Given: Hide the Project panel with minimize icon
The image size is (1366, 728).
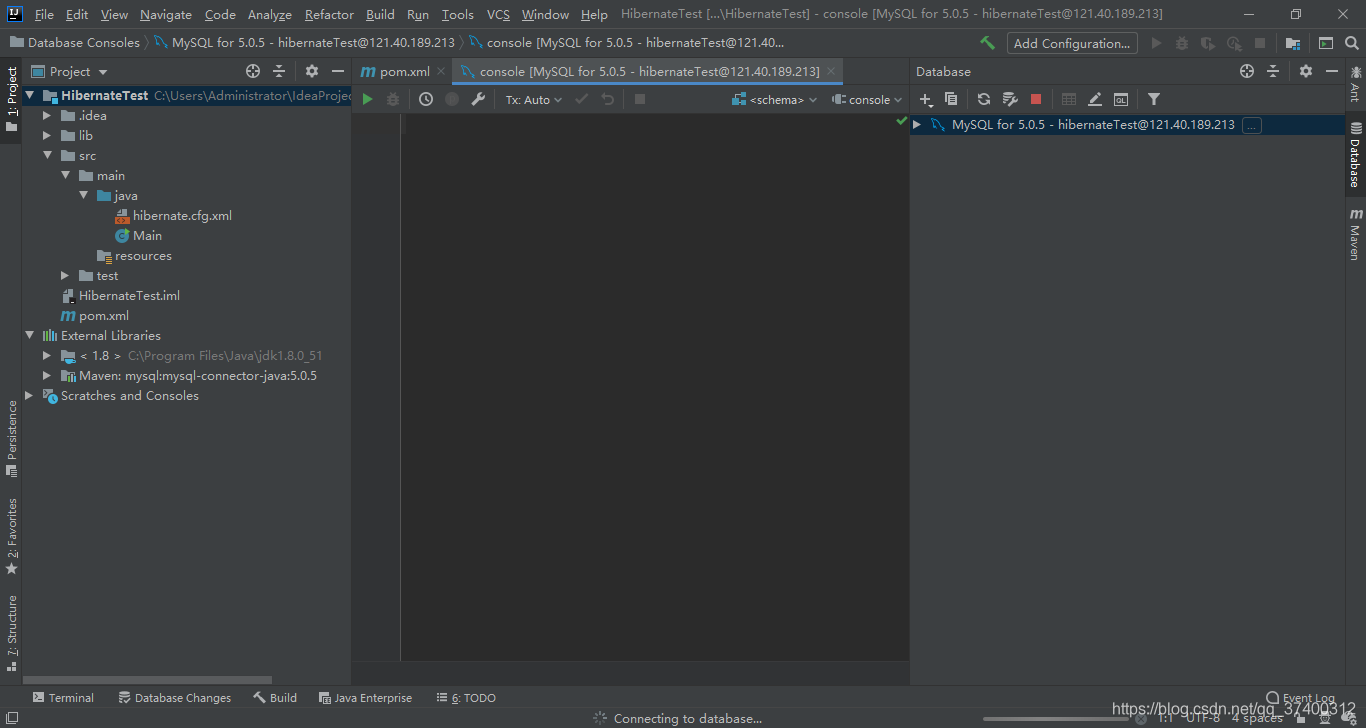Looking at the screenshot, I should (x=338, y=71).
